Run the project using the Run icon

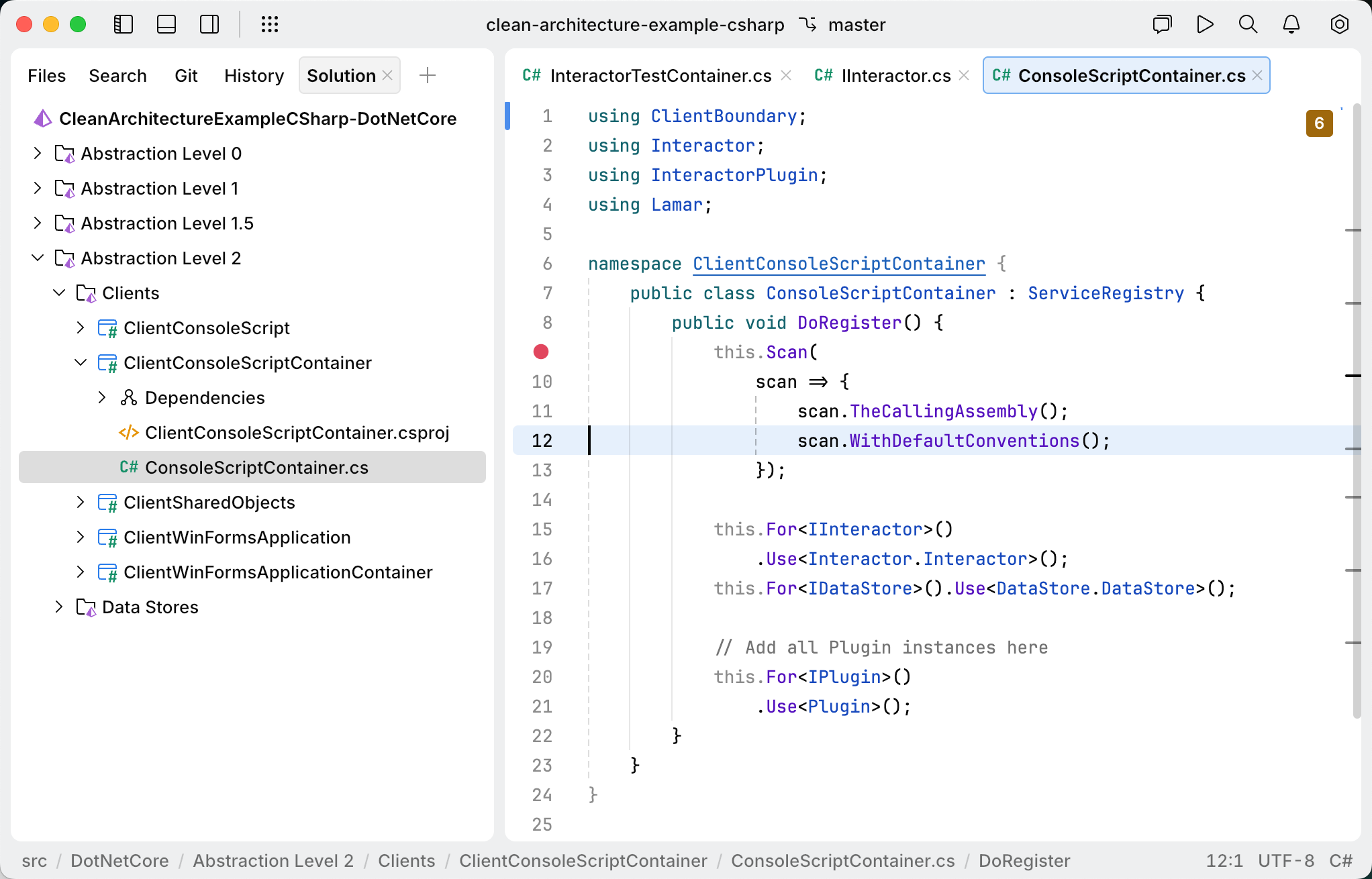[1205, 24]
